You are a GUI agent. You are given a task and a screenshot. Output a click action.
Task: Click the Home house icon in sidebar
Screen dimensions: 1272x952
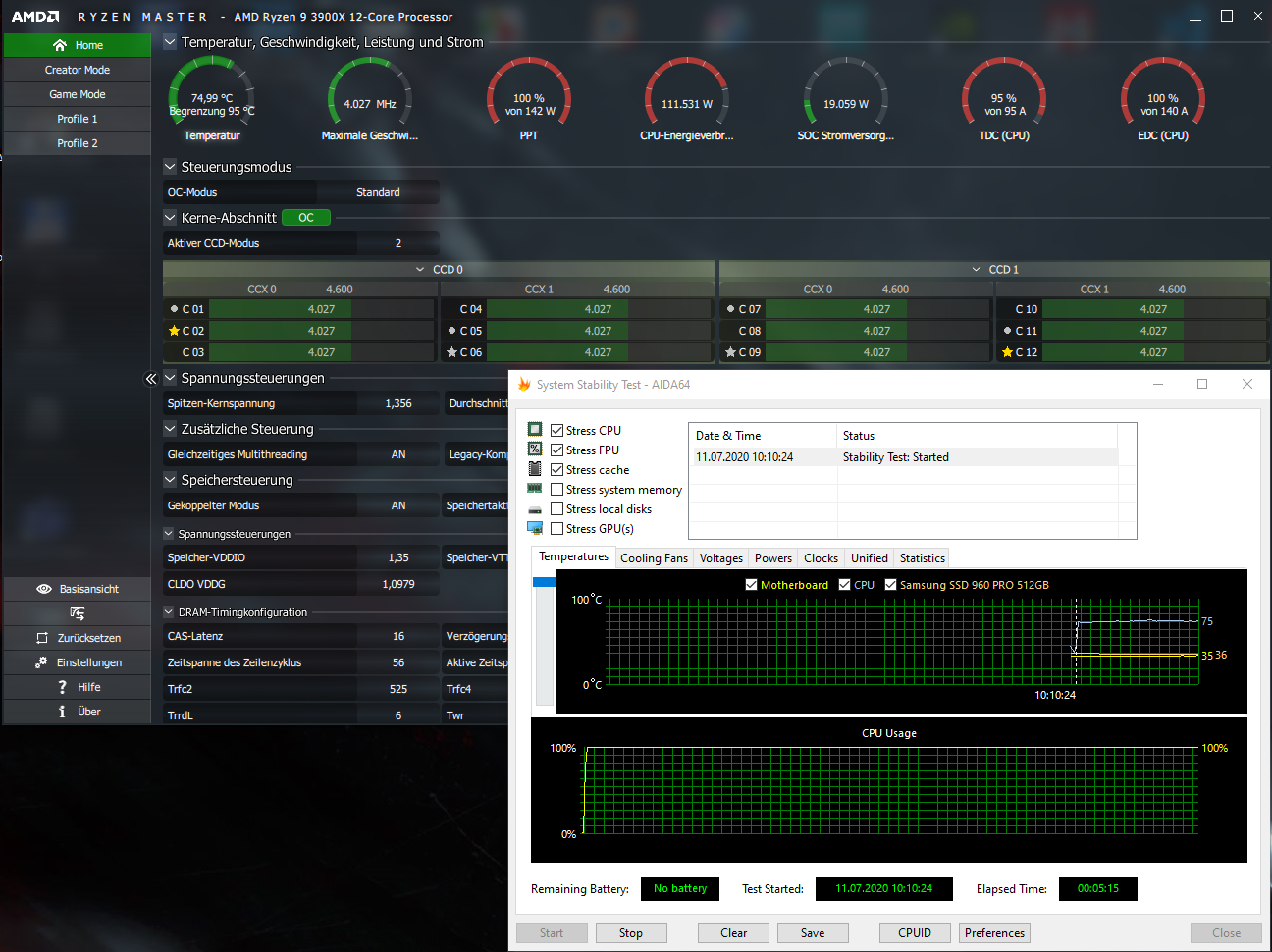click(60, 45)
